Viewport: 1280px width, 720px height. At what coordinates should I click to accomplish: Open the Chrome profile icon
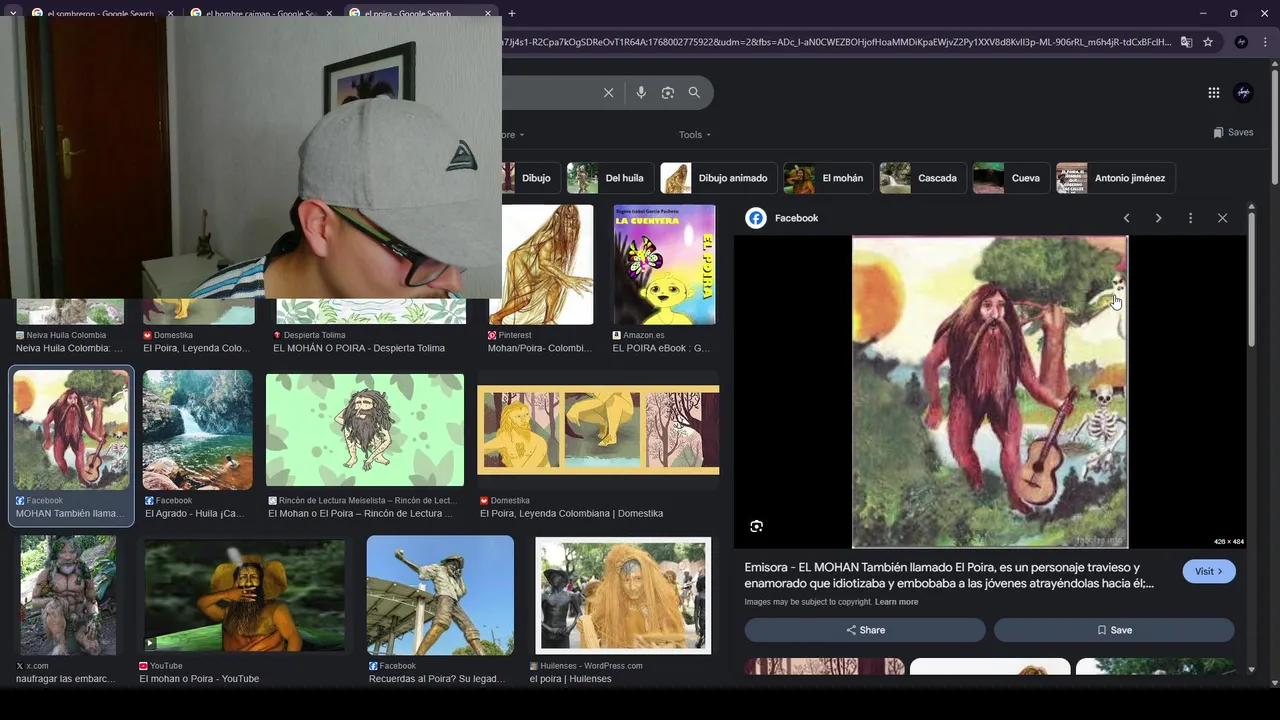coord(1241,42)
